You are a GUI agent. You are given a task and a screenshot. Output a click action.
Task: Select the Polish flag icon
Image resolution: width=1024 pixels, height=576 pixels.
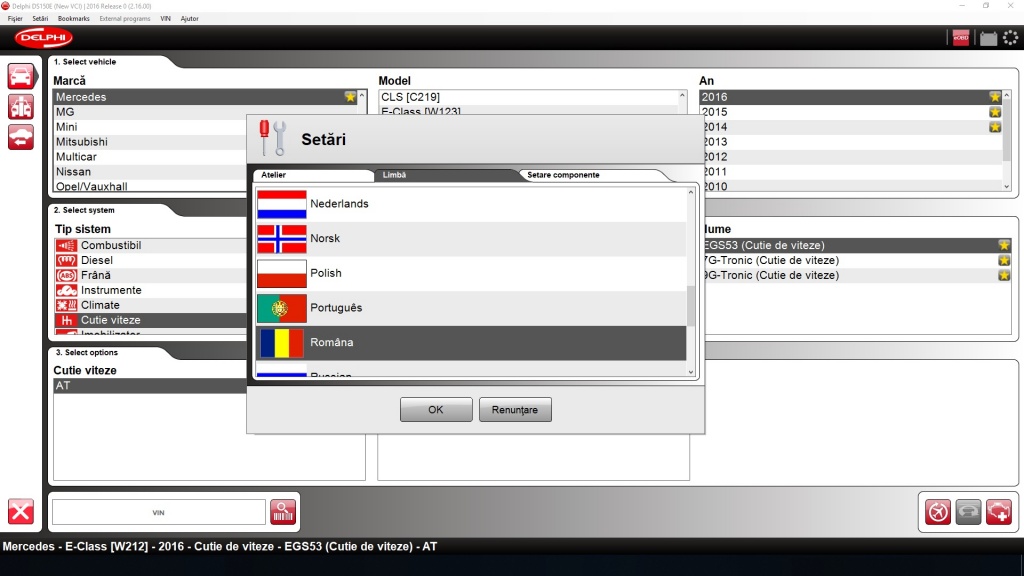(281, 273)
